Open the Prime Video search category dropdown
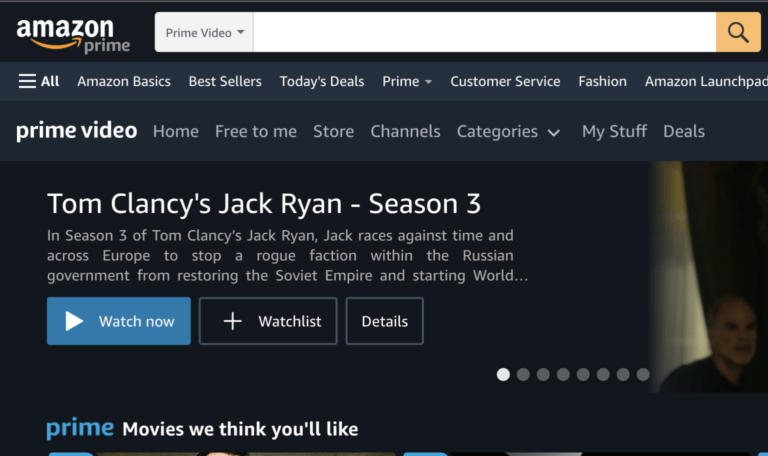 coord(204,32)
